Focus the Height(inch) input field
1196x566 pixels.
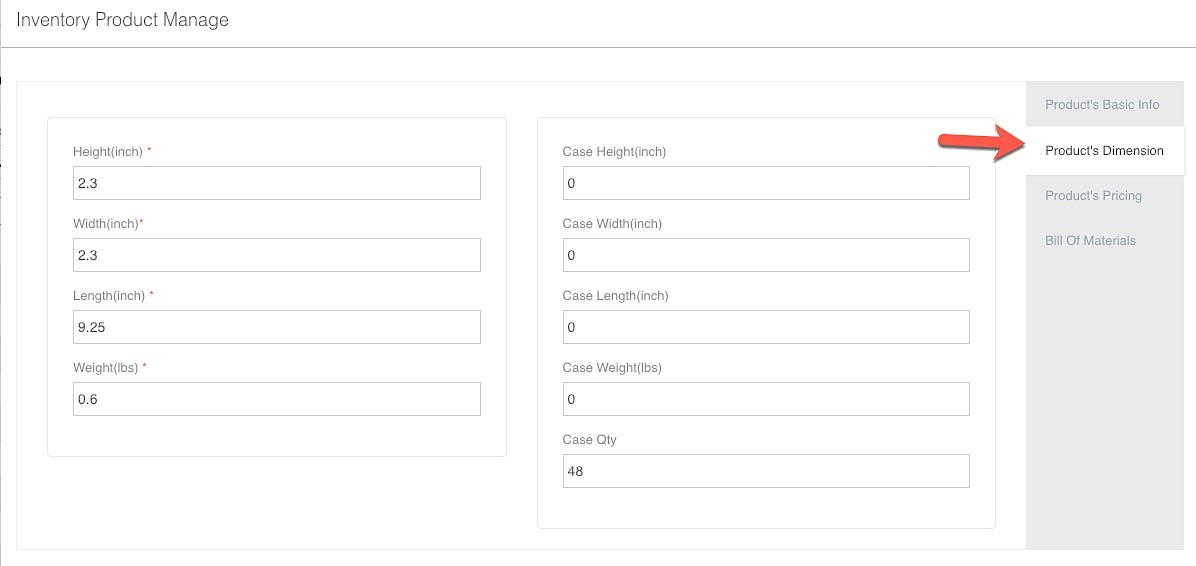coord(277,183)
